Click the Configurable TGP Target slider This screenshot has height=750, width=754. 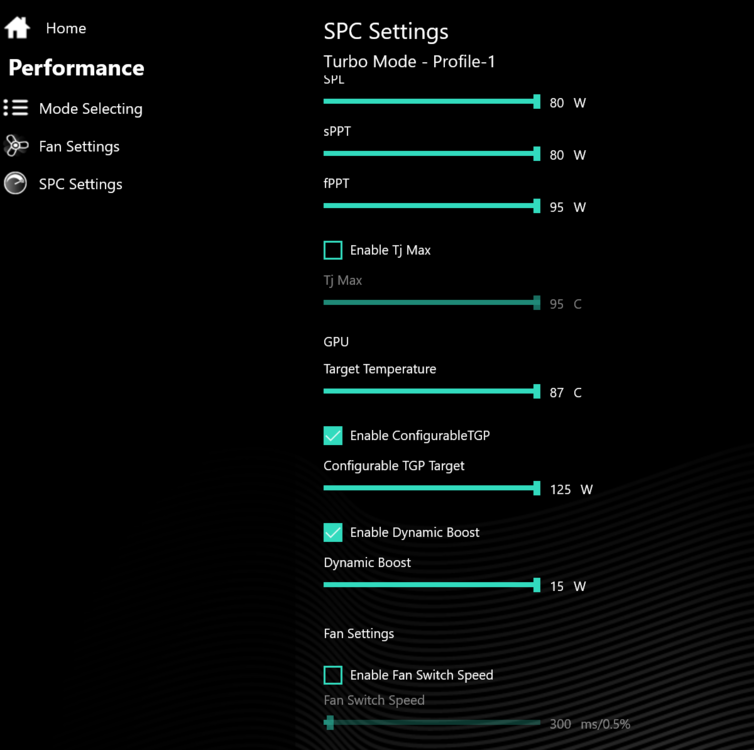pos(430,488)
